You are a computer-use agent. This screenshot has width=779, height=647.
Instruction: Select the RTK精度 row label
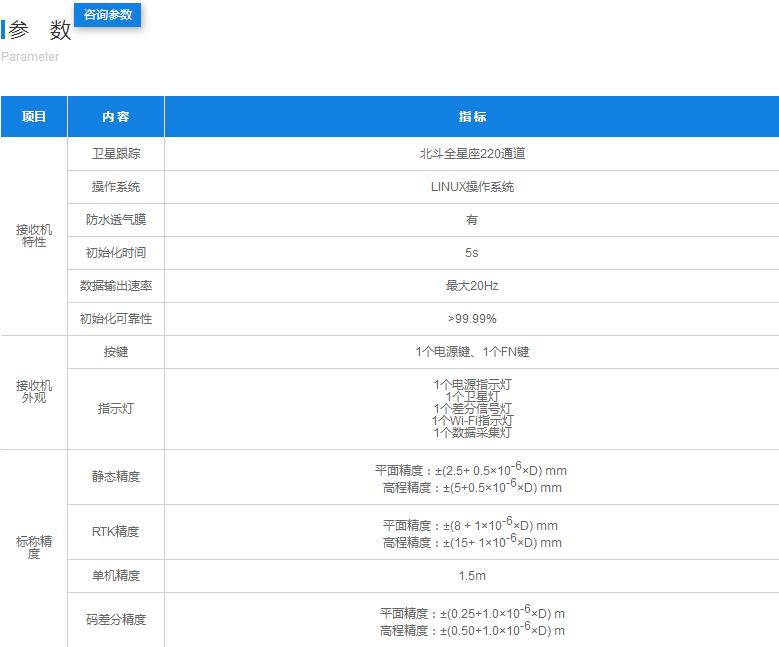pos(116,532)
